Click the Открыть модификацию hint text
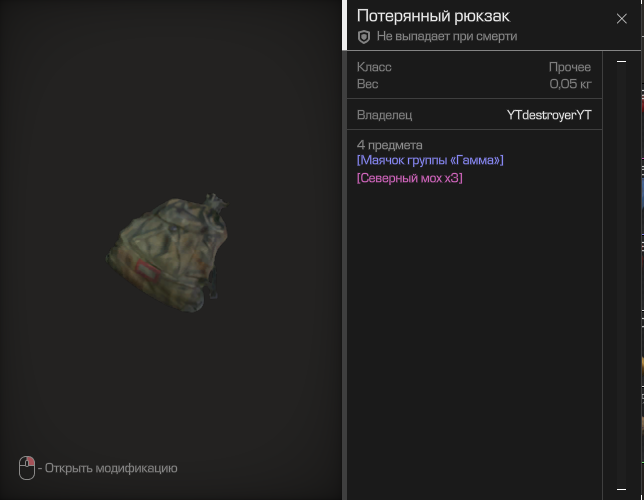Viewport: 644px width, 500px height. 111,468
